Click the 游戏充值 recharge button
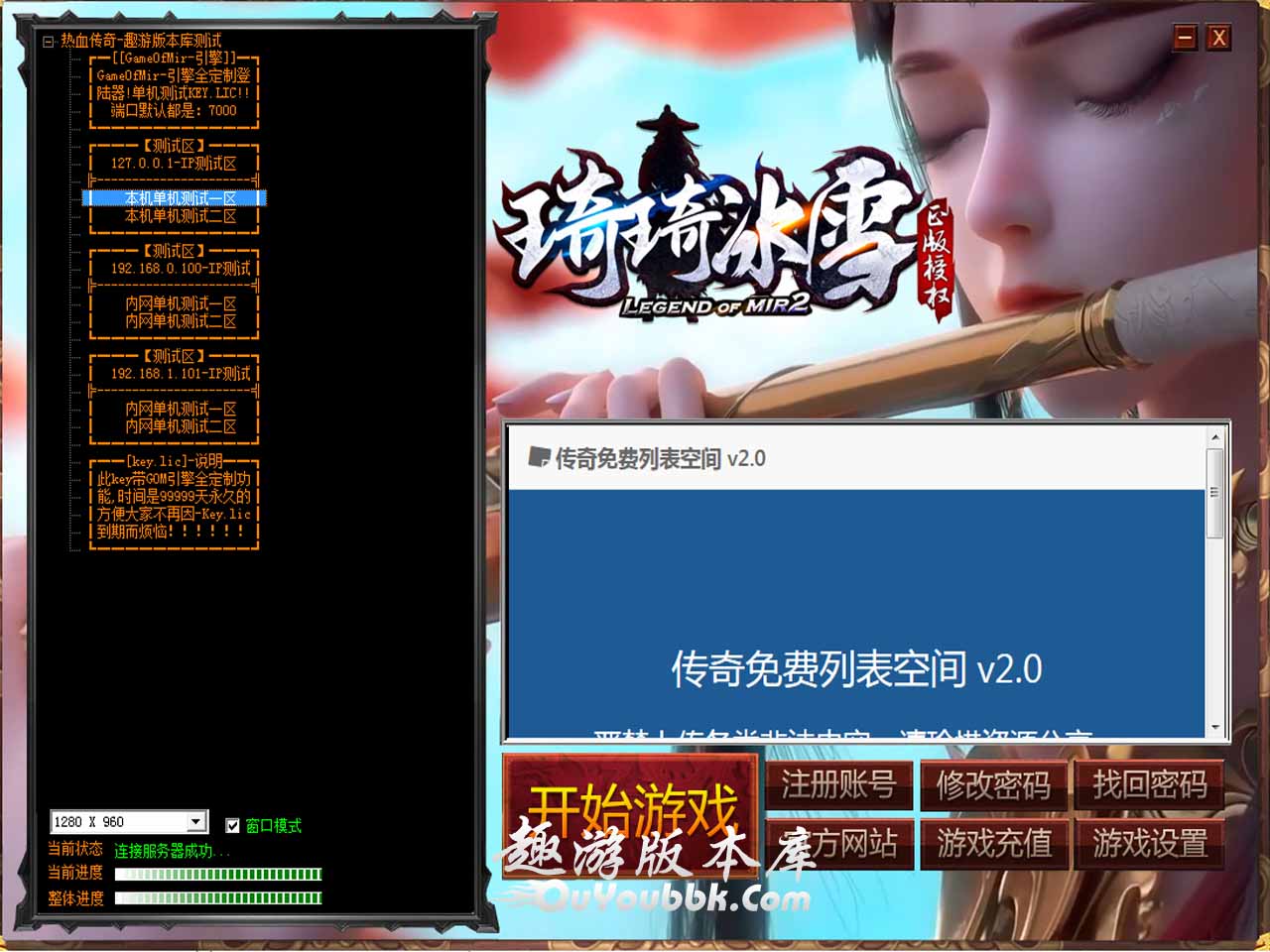1270x952 pixels. click(993, 844)
